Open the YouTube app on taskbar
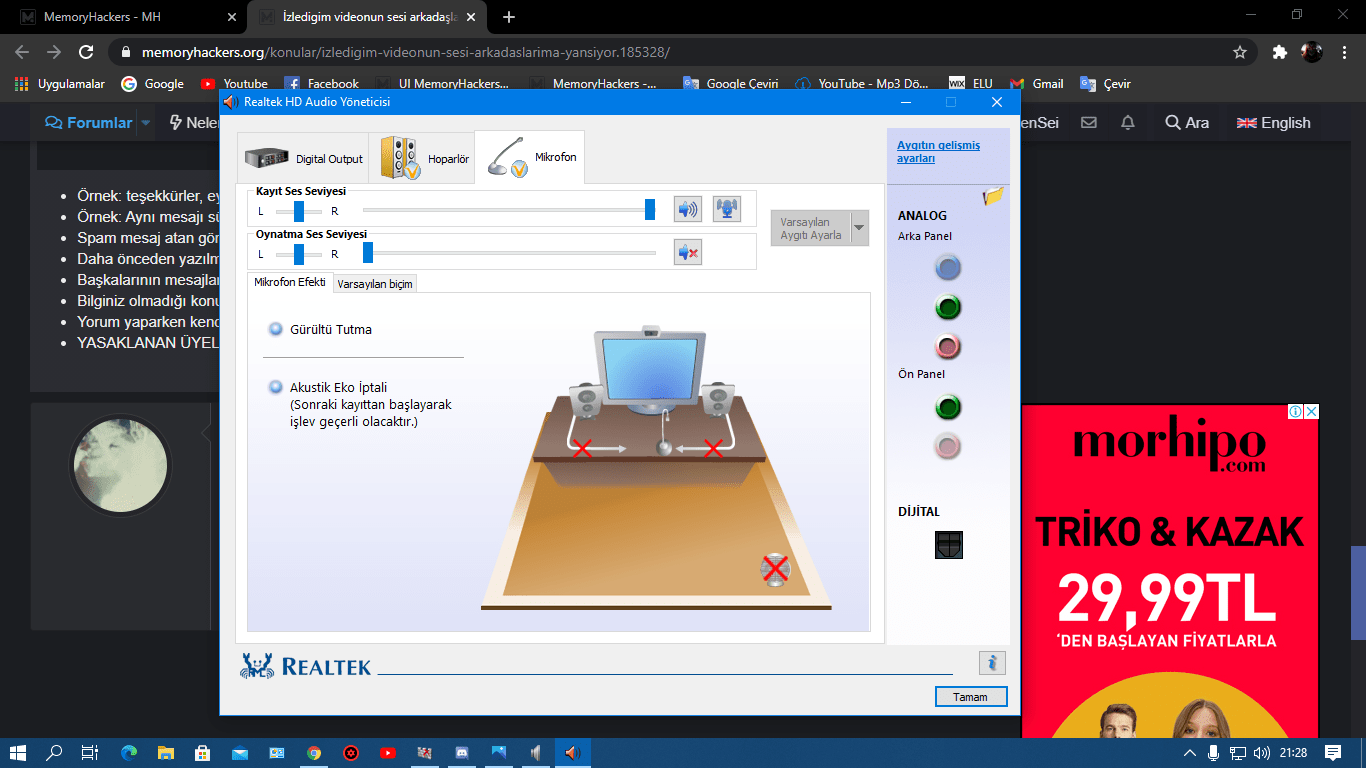The height and width of the screenshot is (768, 1366). point(388,753)
